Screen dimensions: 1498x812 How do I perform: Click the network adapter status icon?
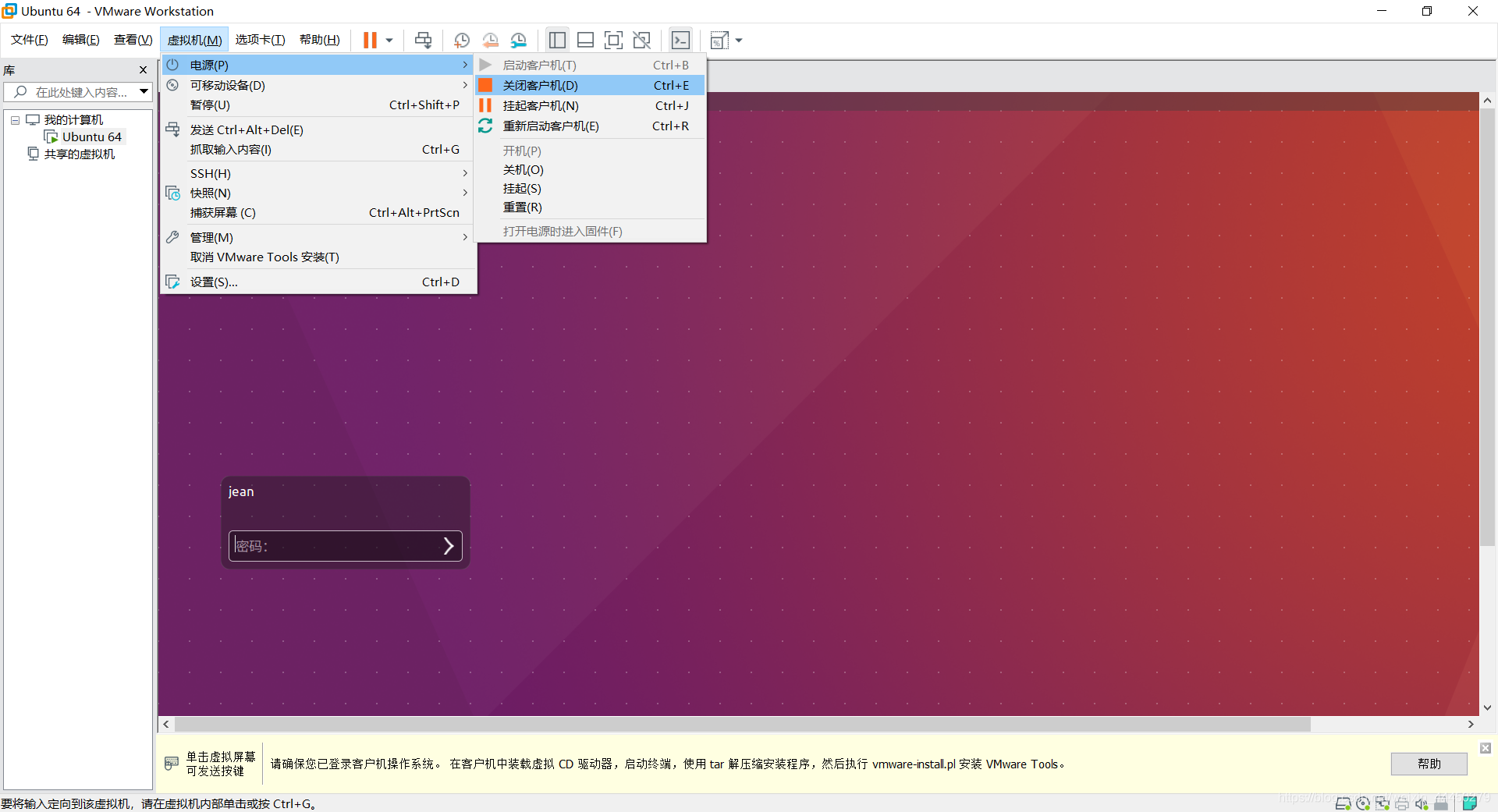pyautogui.click(x=1383, y=803)
